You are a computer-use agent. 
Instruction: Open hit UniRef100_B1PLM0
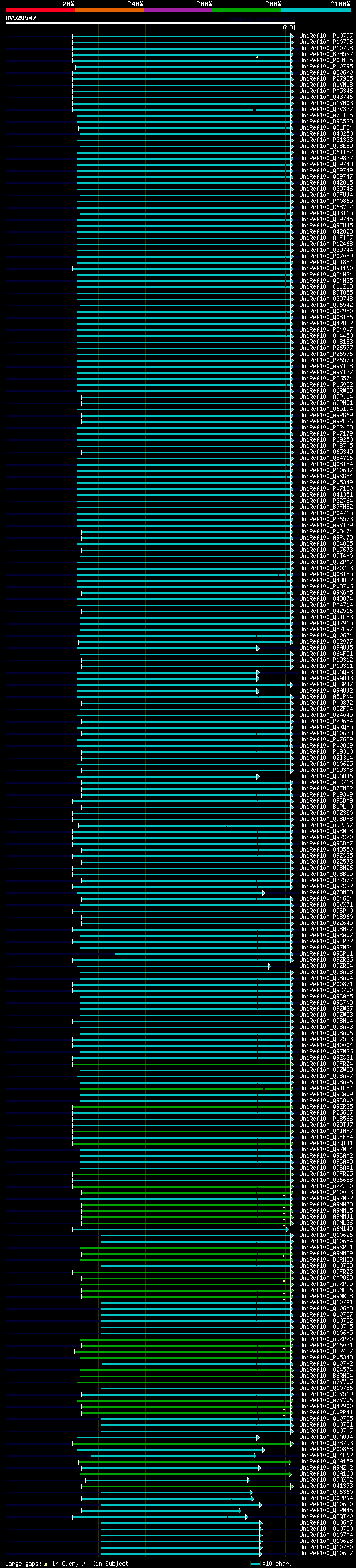tap(326, 807)
